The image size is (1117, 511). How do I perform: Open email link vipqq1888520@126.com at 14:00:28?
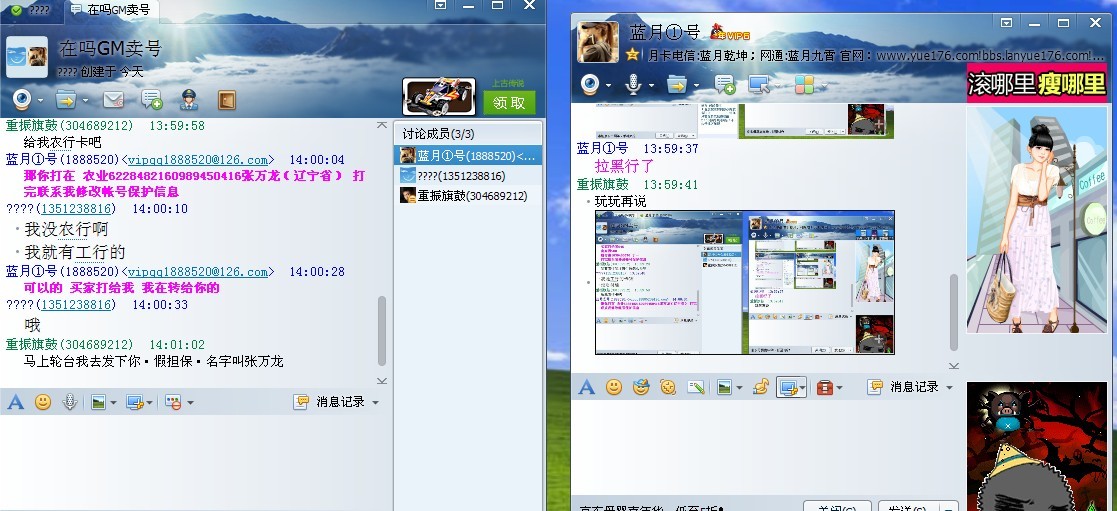pyautogui.click(x=198, y=272)
